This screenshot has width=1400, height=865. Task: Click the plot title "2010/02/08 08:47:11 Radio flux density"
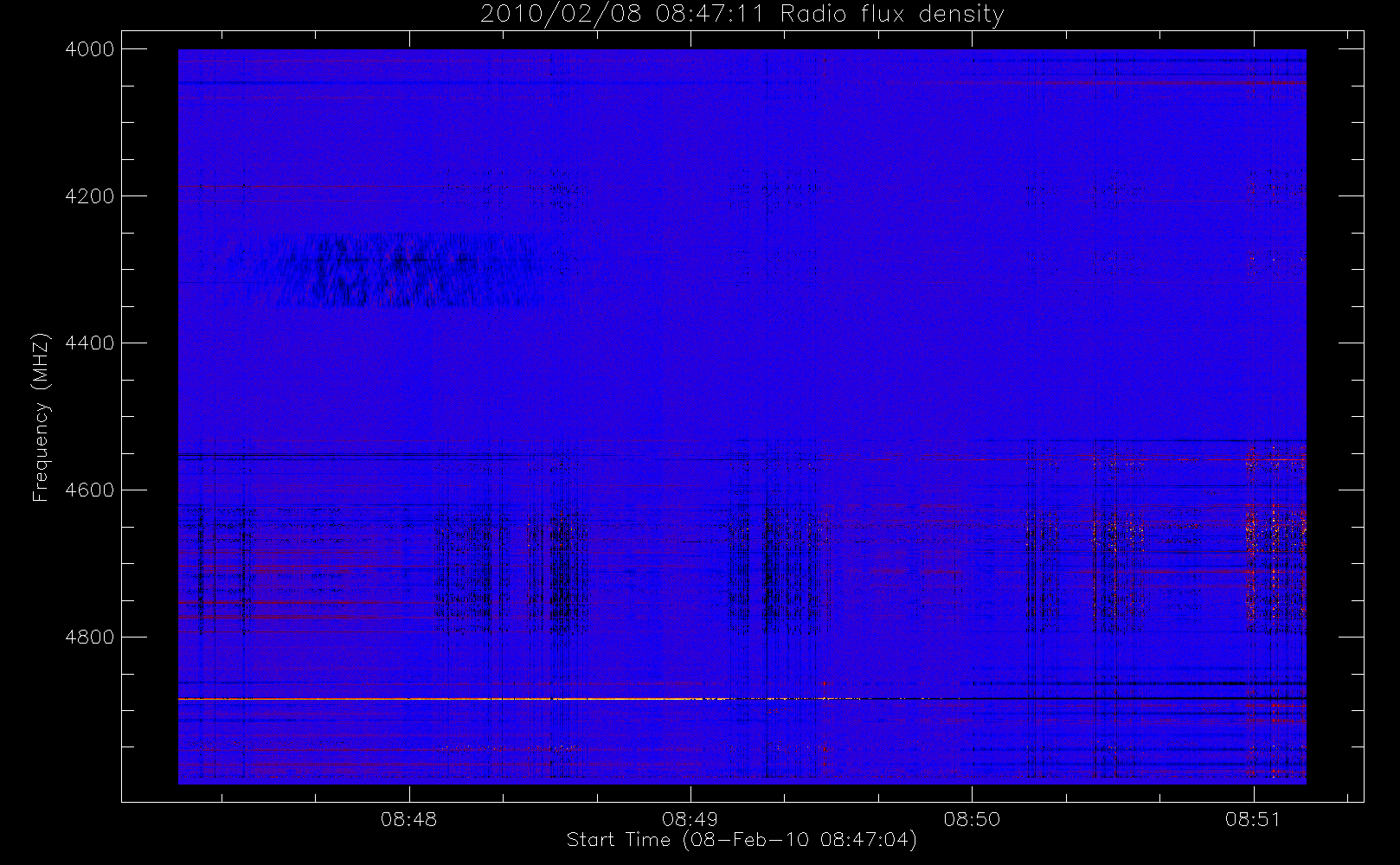click(742, 15)
